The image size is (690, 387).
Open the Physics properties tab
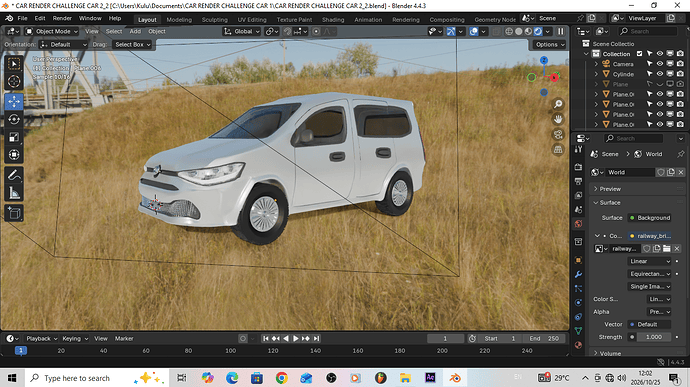(579, 302)
